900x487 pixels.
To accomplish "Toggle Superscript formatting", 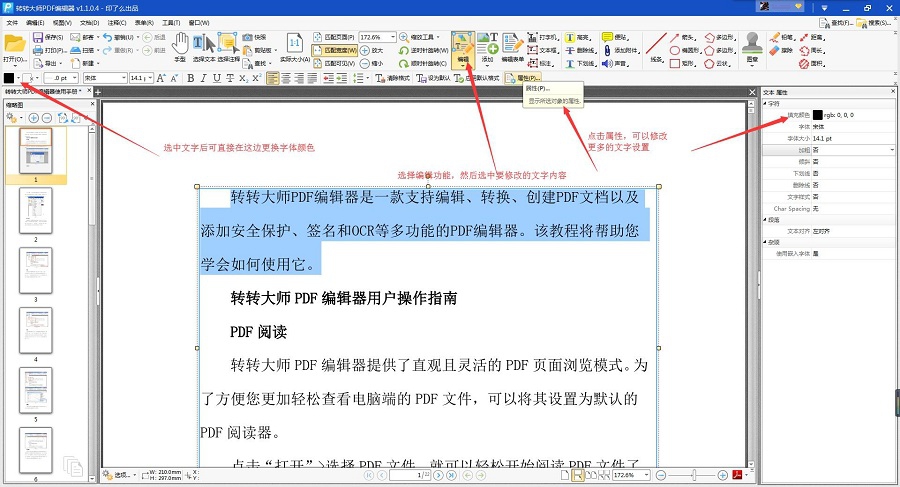I will coord(257,78).
